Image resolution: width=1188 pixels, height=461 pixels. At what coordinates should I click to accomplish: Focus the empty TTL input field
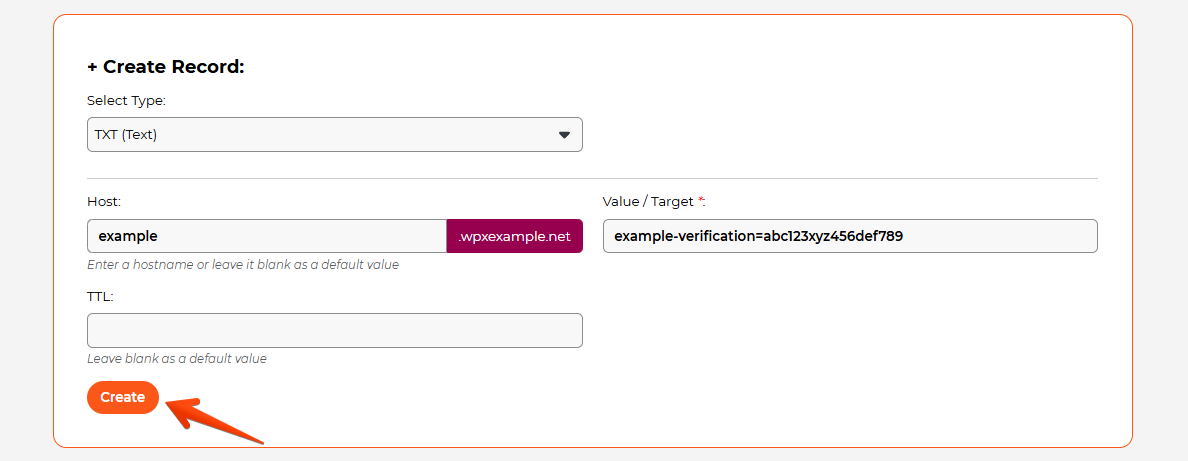pos(334,330)
